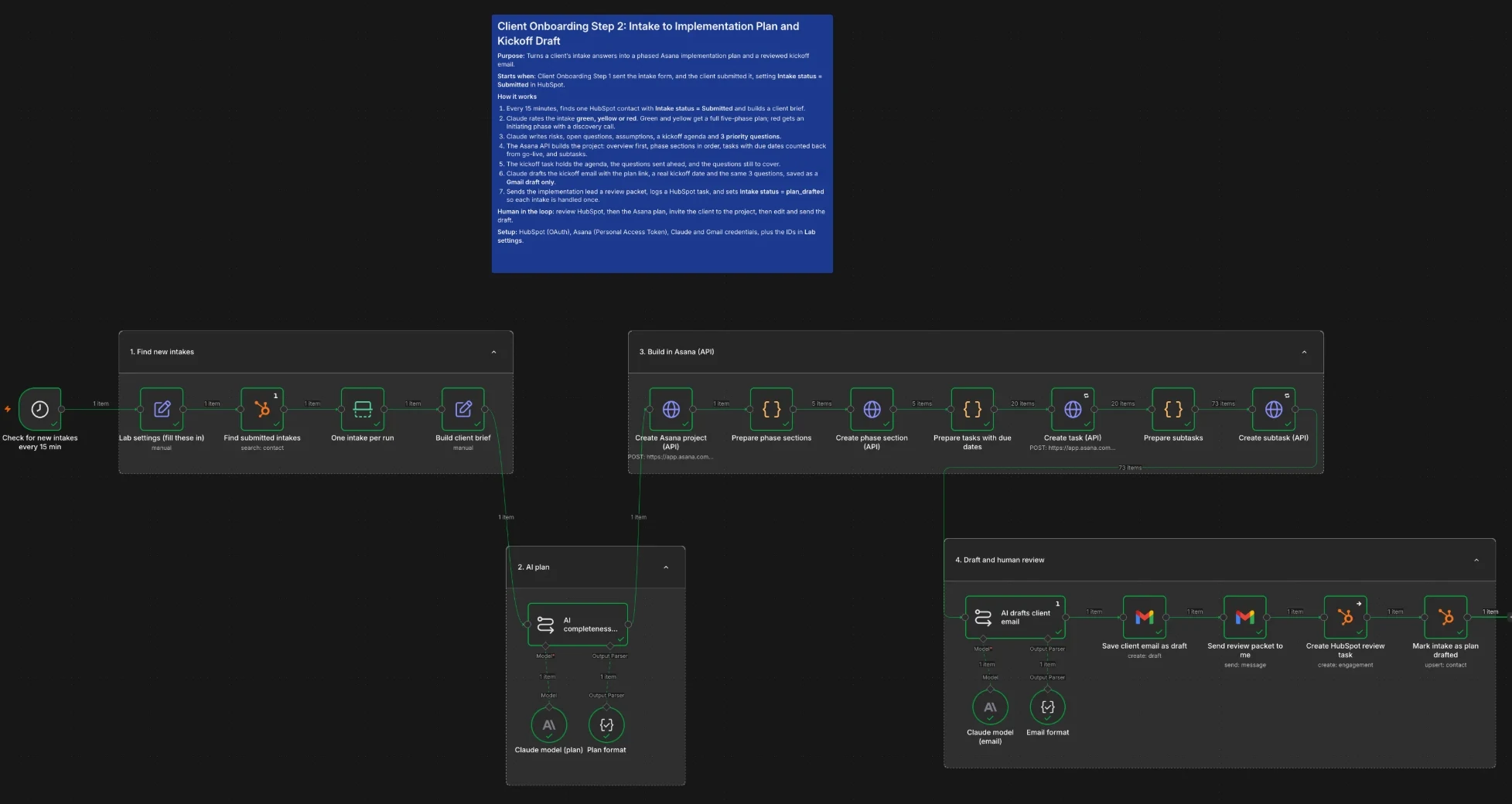
Task: Open the Create task API node
Action: pos(1073,409)
